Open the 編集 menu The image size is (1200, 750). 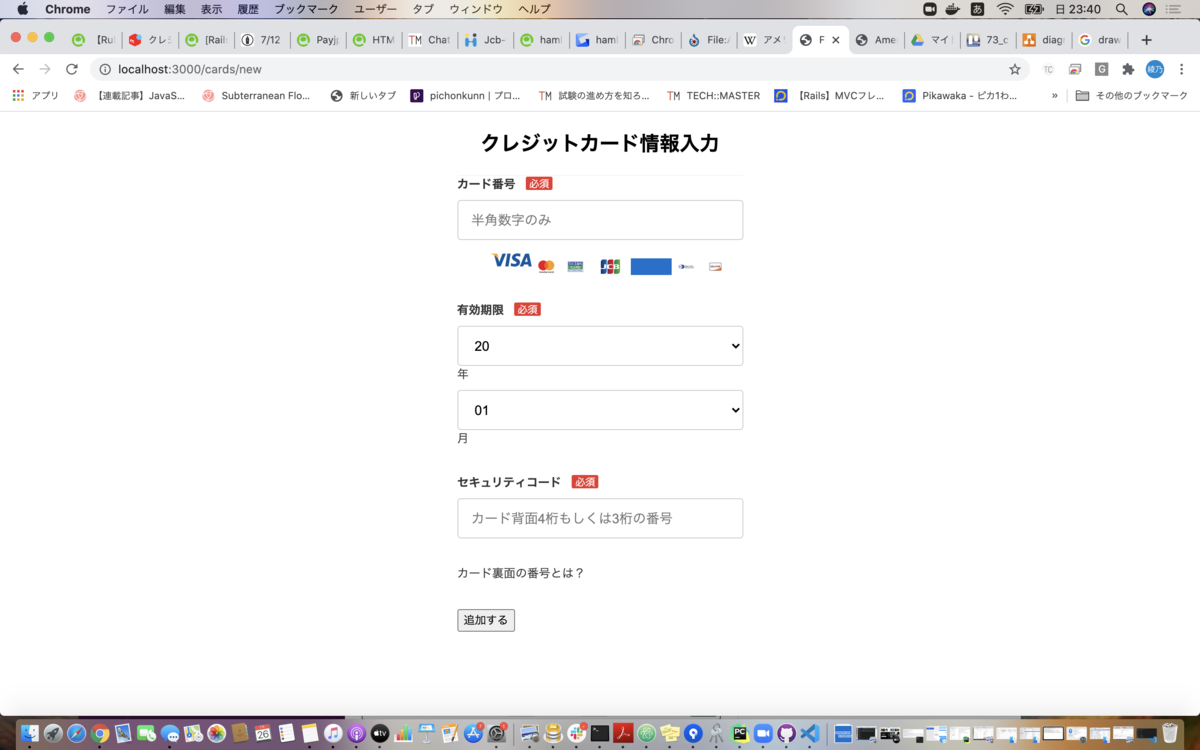pos(175,9)
